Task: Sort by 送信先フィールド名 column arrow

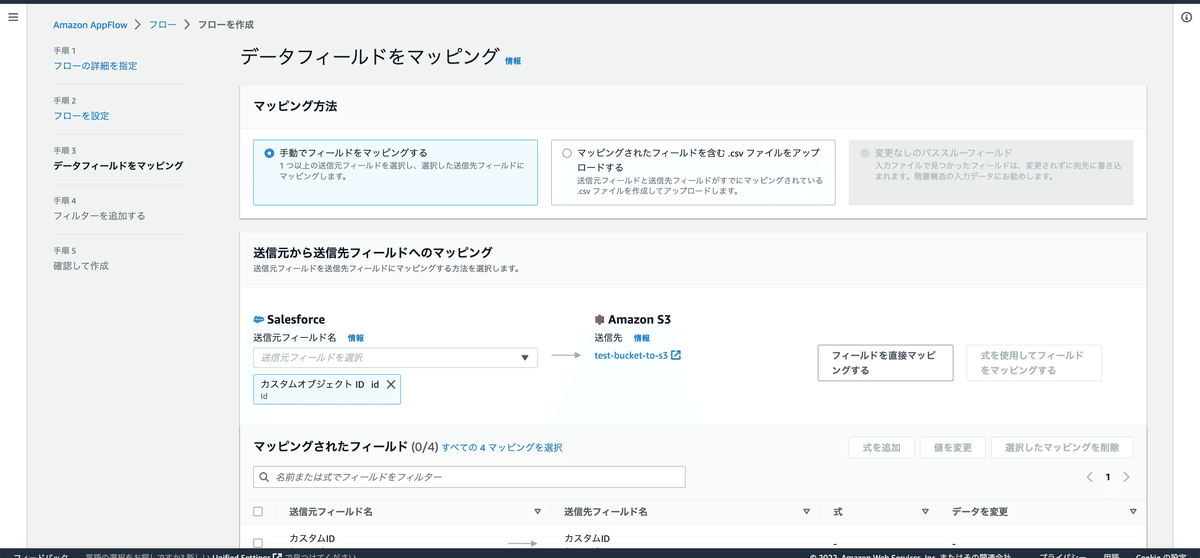Action: tap(806, 511)
